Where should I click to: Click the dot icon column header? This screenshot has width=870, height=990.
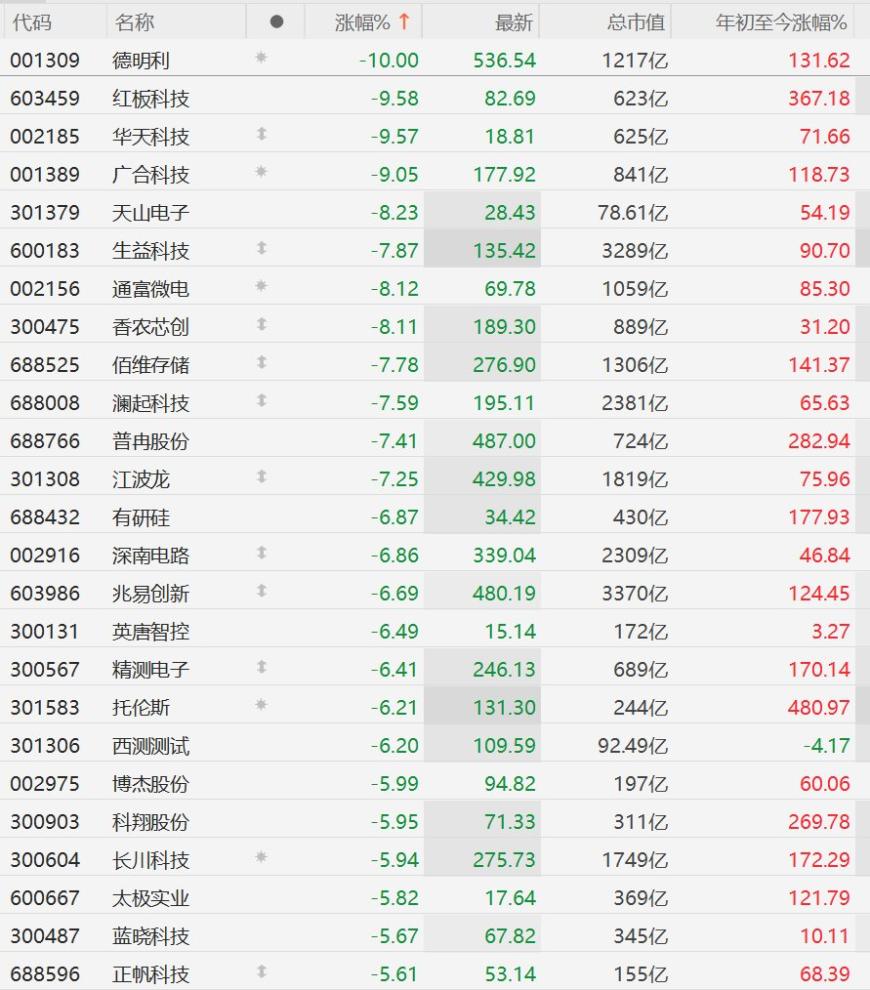(276, 22)
